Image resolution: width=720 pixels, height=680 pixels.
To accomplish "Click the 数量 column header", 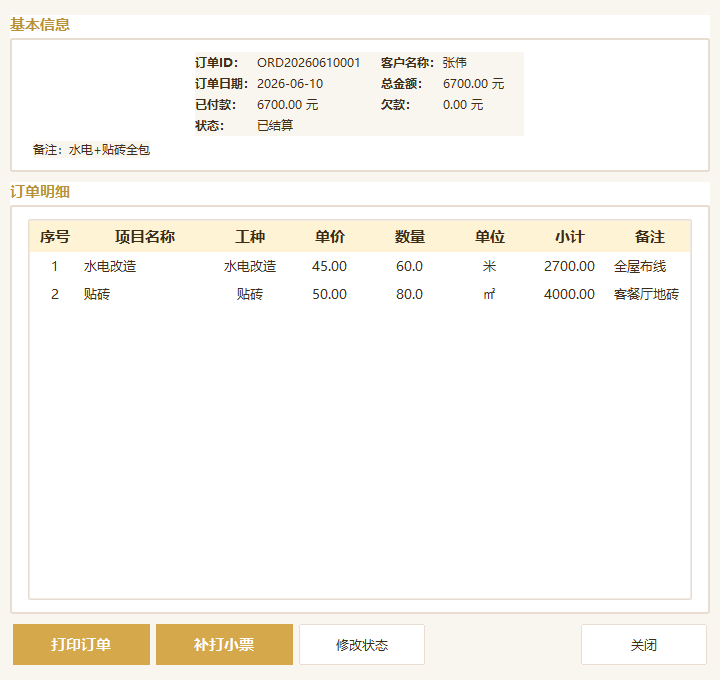I will (x=410, y=237).
